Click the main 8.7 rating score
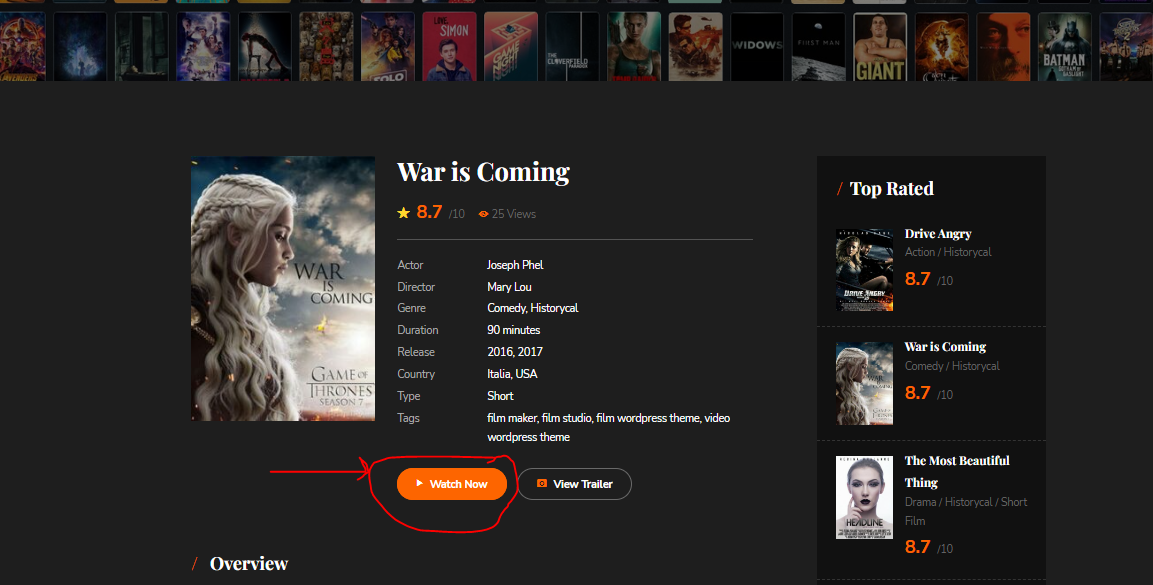Image resolution: width=1153 pixels, height=585 pixels. click(x=429, y=212)
